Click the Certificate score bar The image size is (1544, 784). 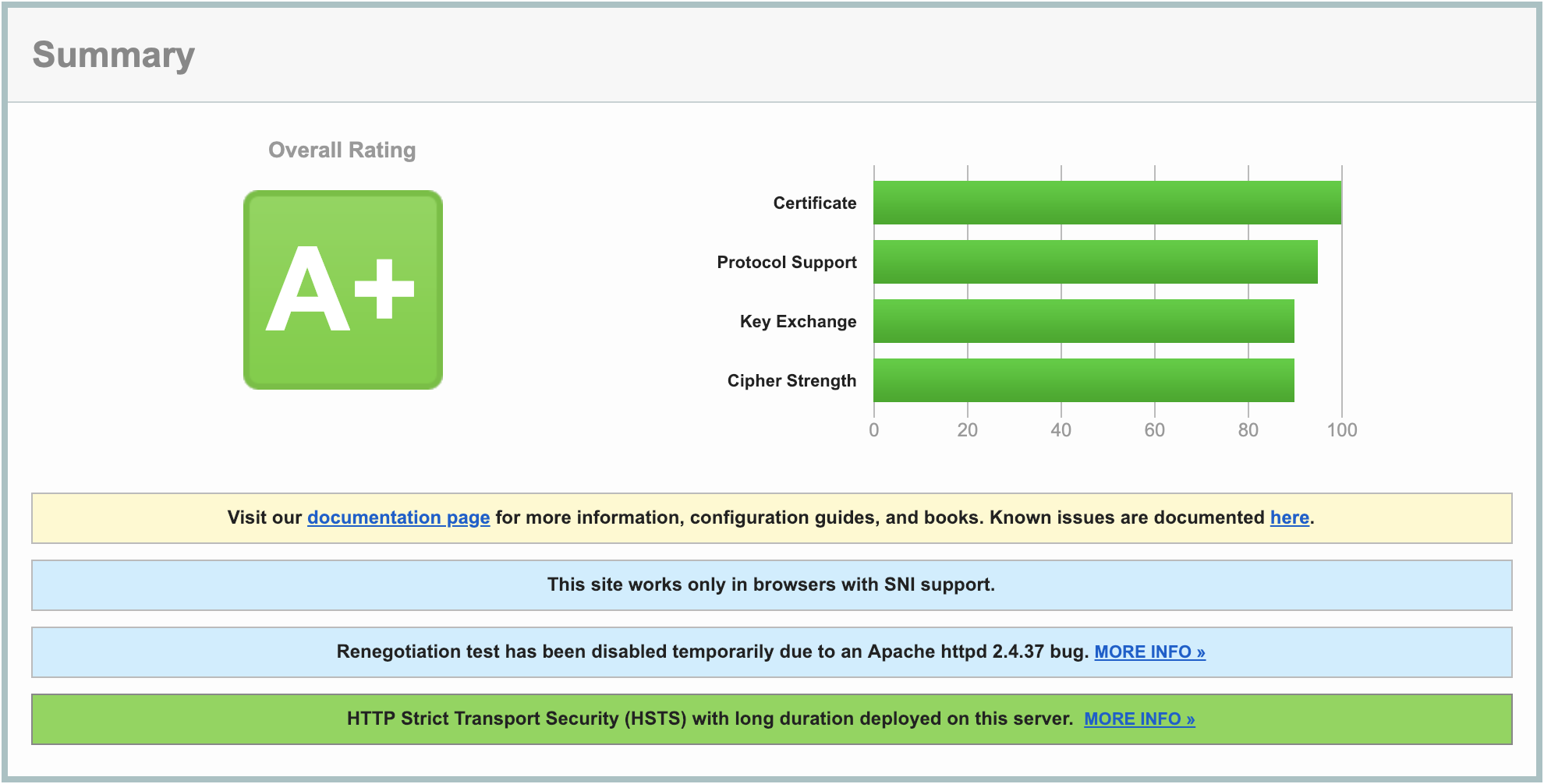[x=1107, y=203]
